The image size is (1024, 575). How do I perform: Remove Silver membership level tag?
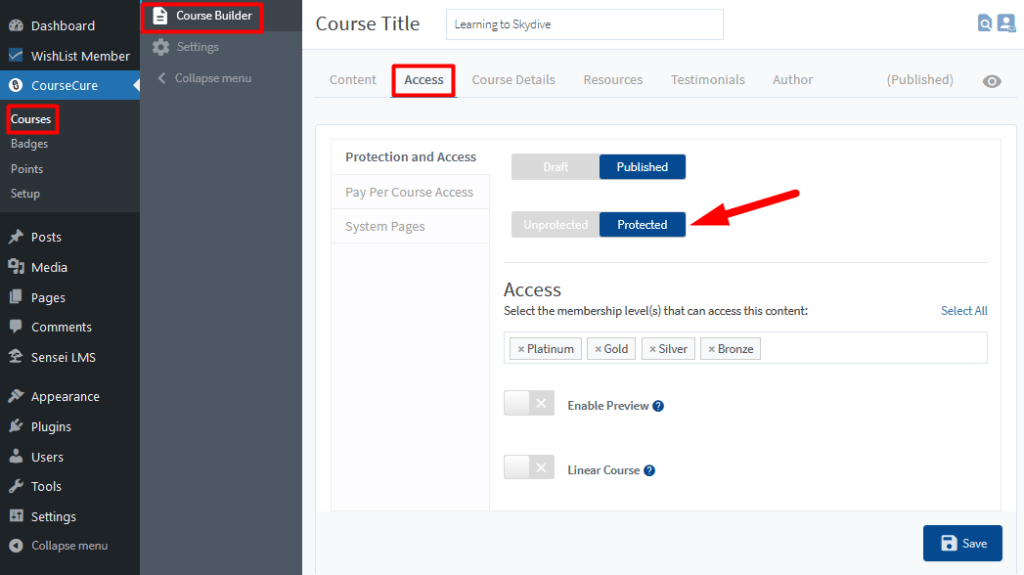coord(652,349)
